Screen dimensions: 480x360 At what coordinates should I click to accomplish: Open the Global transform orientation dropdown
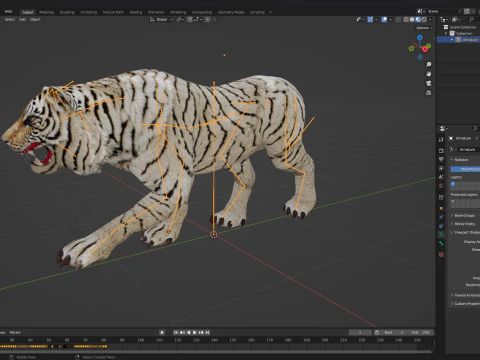pyautogui.click(x=161, y=19)
